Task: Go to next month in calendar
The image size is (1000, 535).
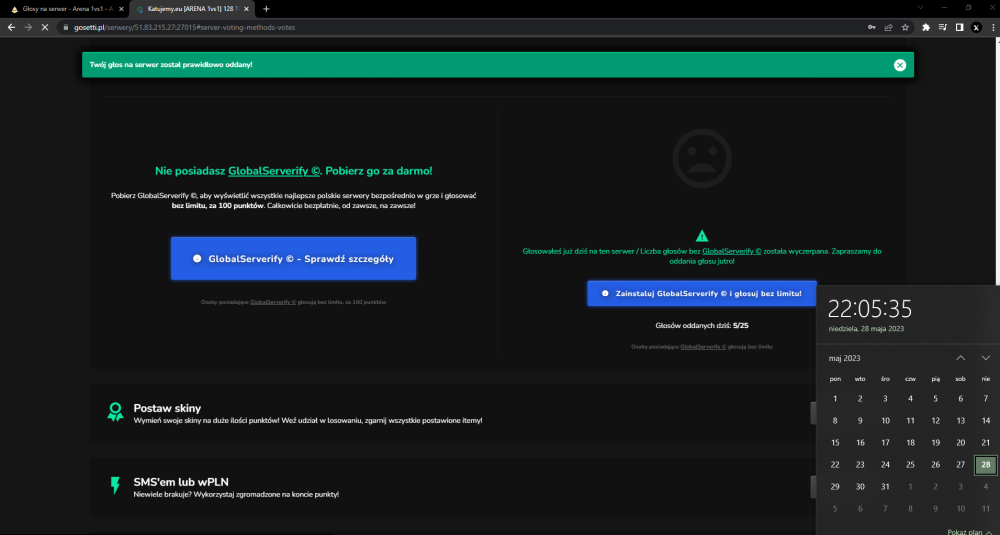Action: click(x=985, y=358)
